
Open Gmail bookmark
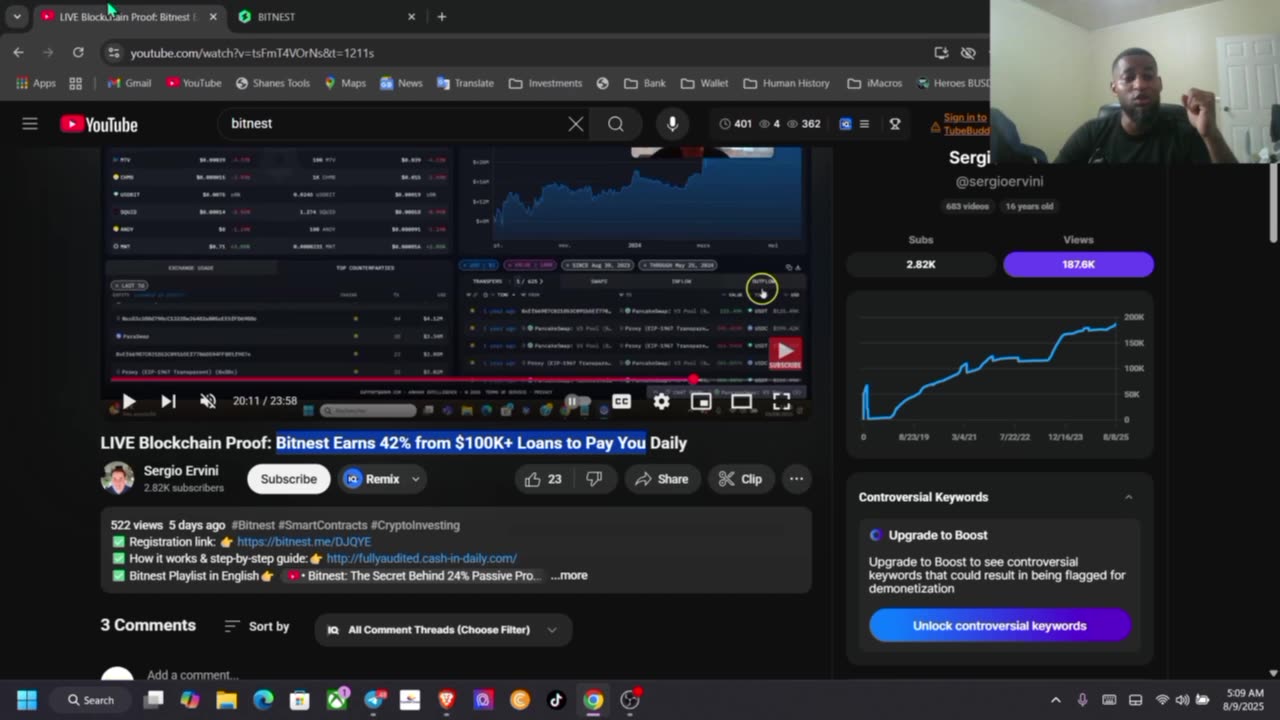coord(129,83)
